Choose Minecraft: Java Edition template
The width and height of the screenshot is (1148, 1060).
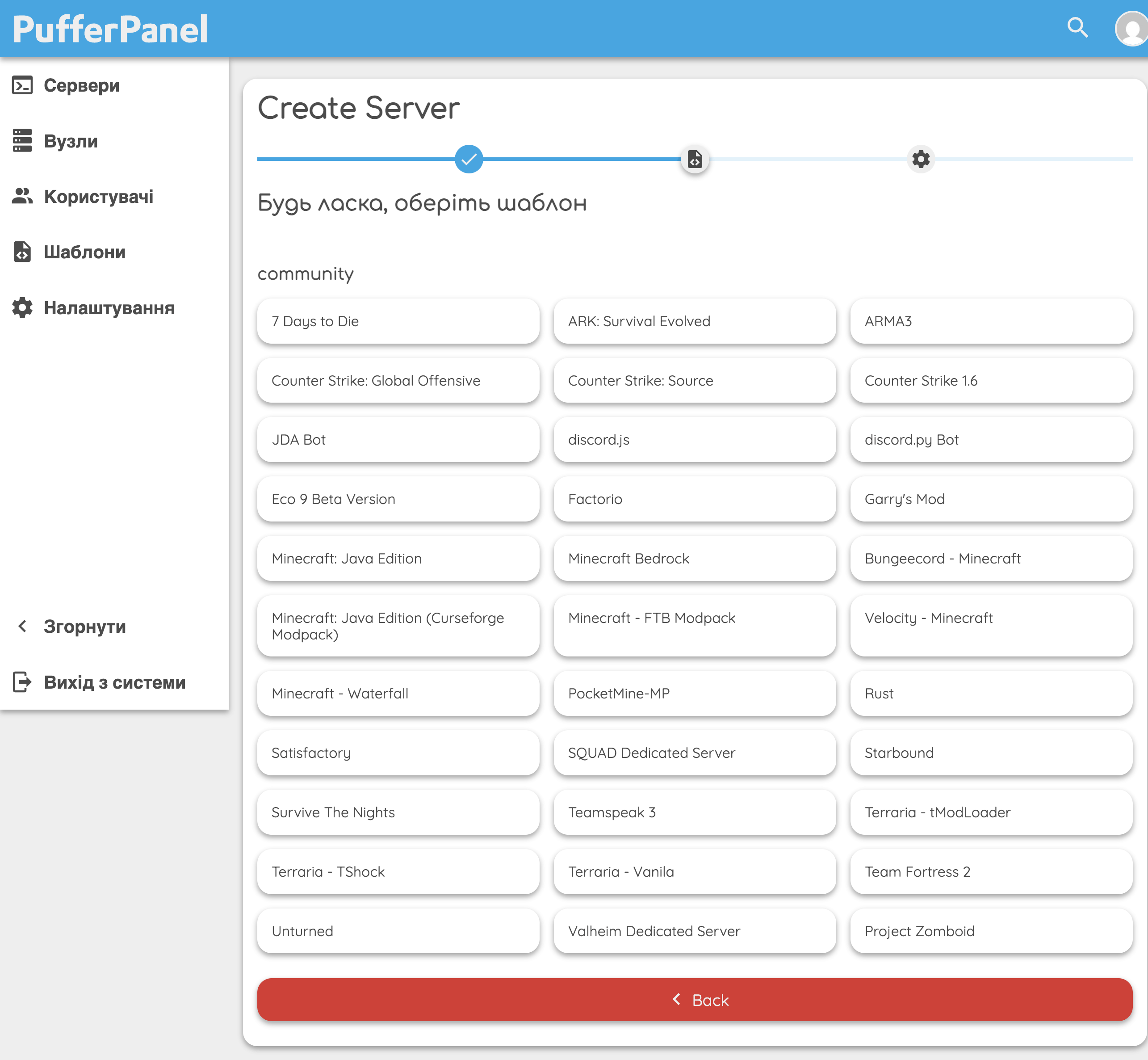(398, 559)
